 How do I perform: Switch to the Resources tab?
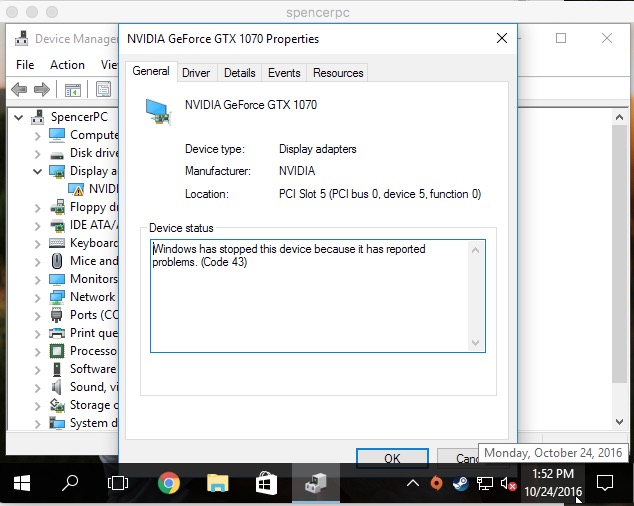[338, 73]
